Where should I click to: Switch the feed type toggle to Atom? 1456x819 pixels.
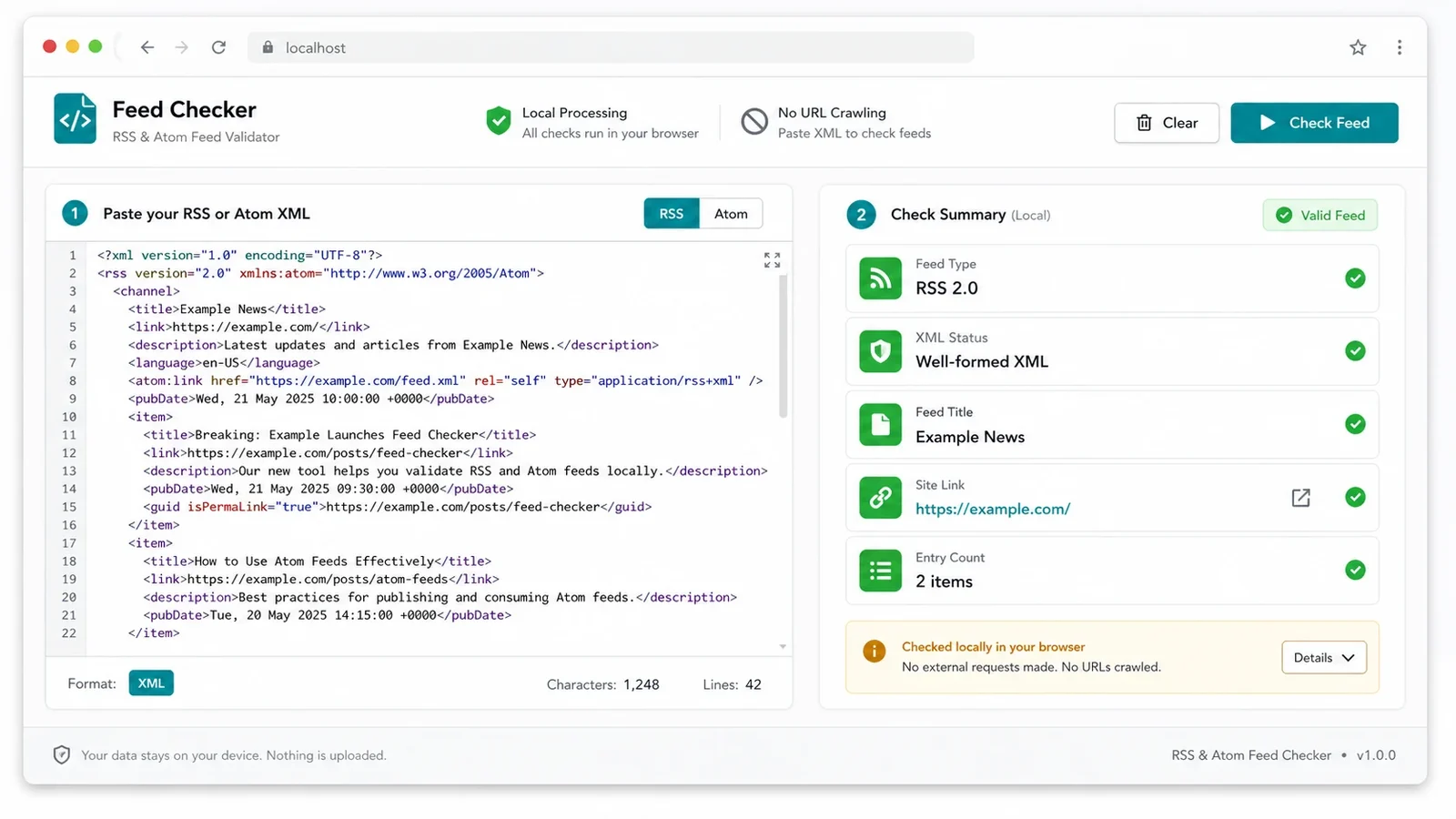[731, 214]
